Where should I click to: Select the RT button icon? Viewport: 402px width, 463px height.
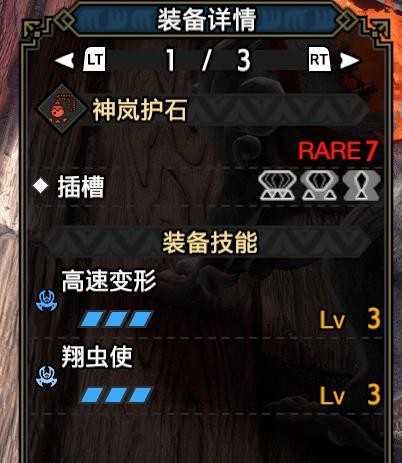pyautogui.click(x=319, y=60)
